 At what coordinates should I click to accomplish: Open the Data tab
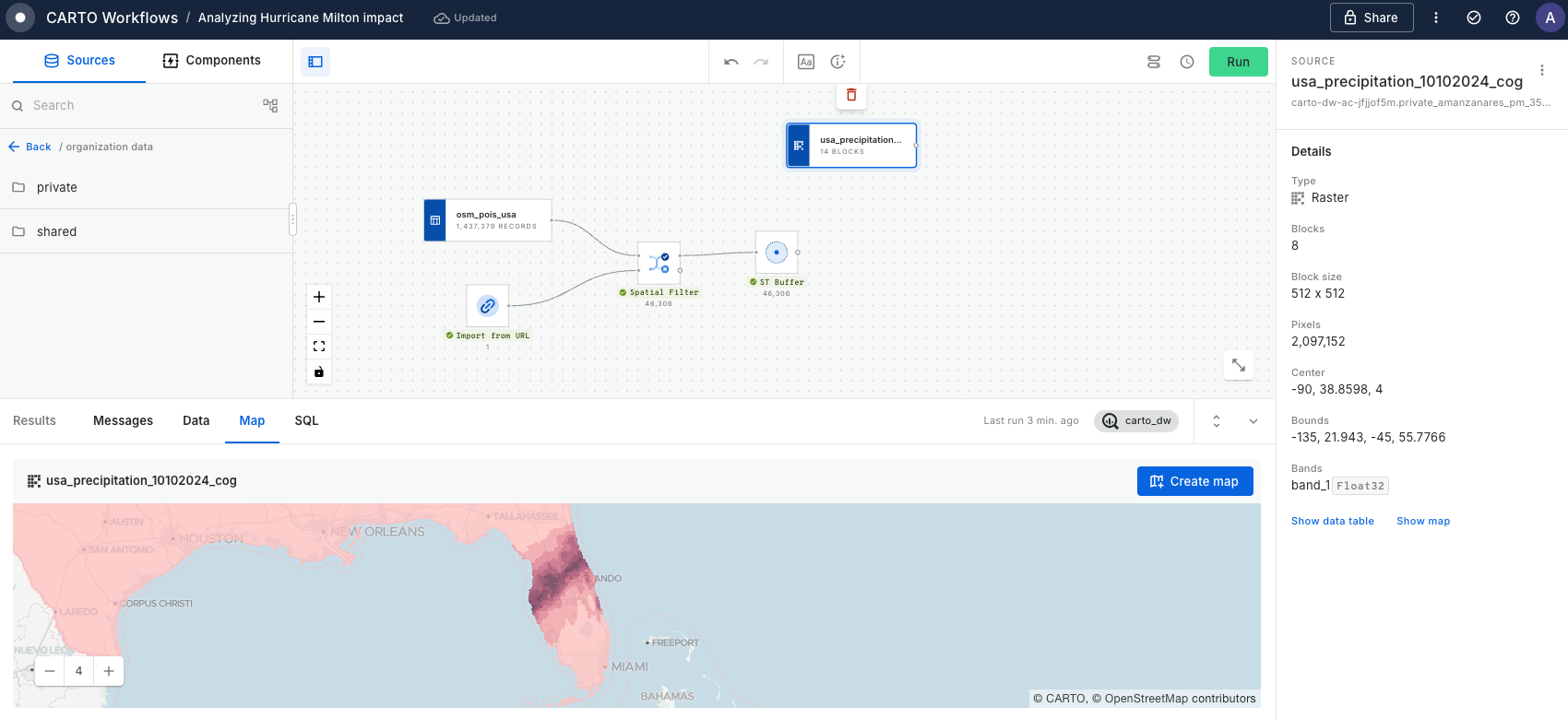click(x=196, y=420)
